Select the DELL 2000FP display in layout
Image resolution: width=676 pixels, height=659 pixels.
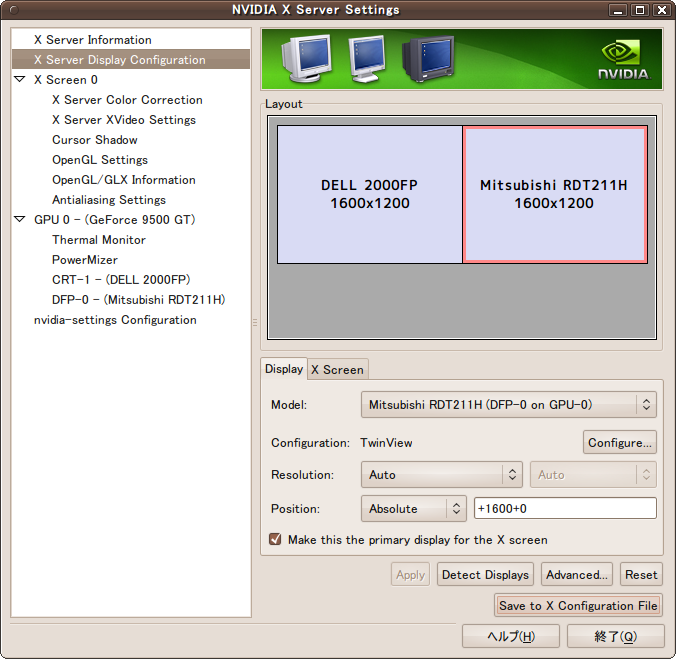(x=370, y=194)
